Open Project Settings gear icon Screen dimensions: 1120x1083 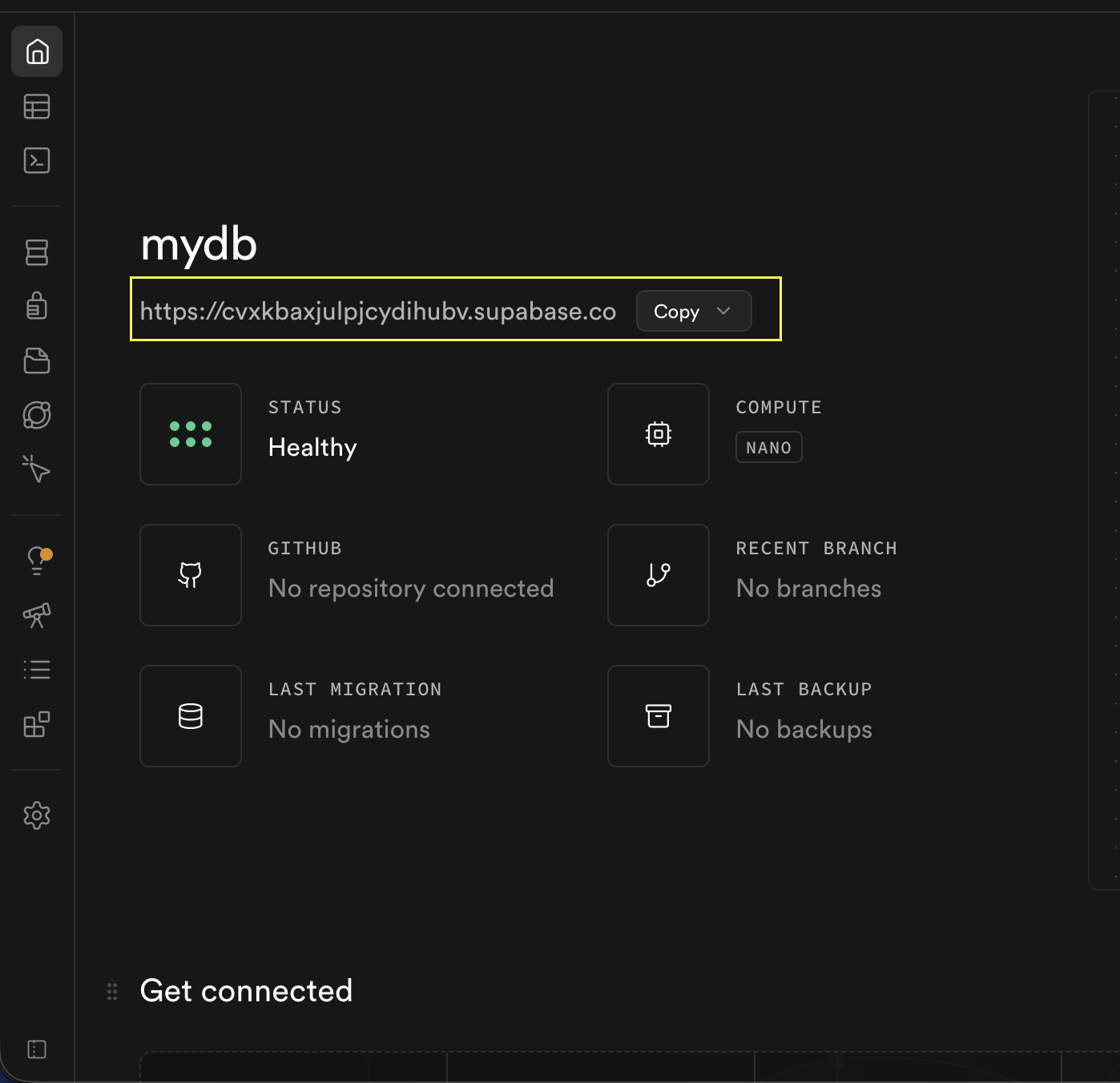(x=37, y=815)
